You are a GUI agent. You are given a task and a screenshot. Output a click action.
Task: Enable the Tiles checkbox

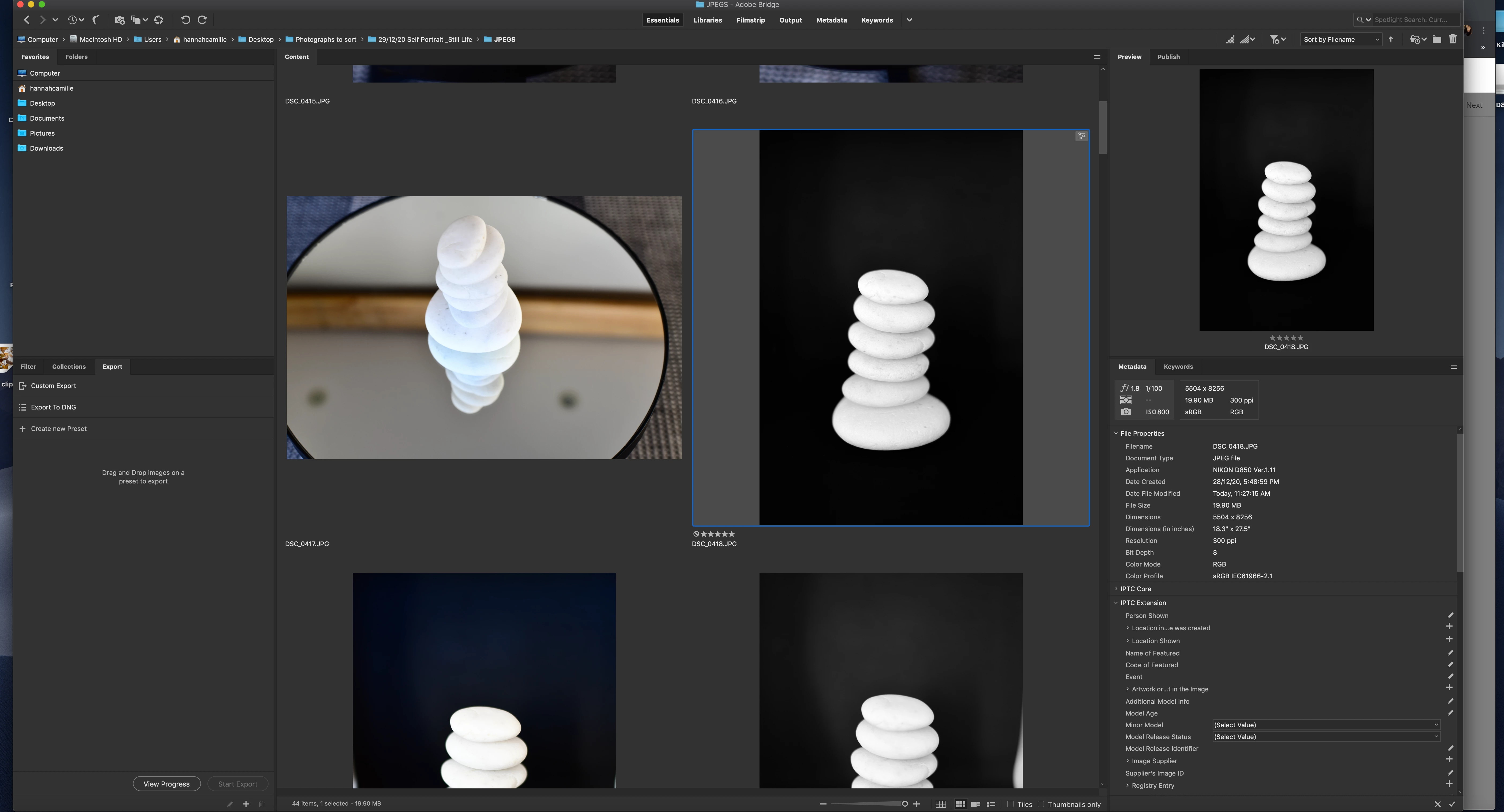click(1010, 804)
